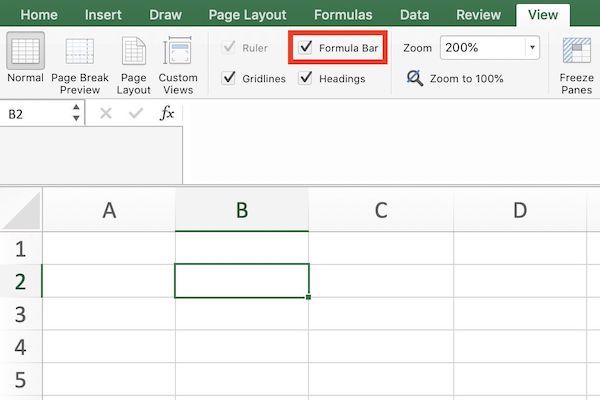Click the cancel X in formula bar

106,113
